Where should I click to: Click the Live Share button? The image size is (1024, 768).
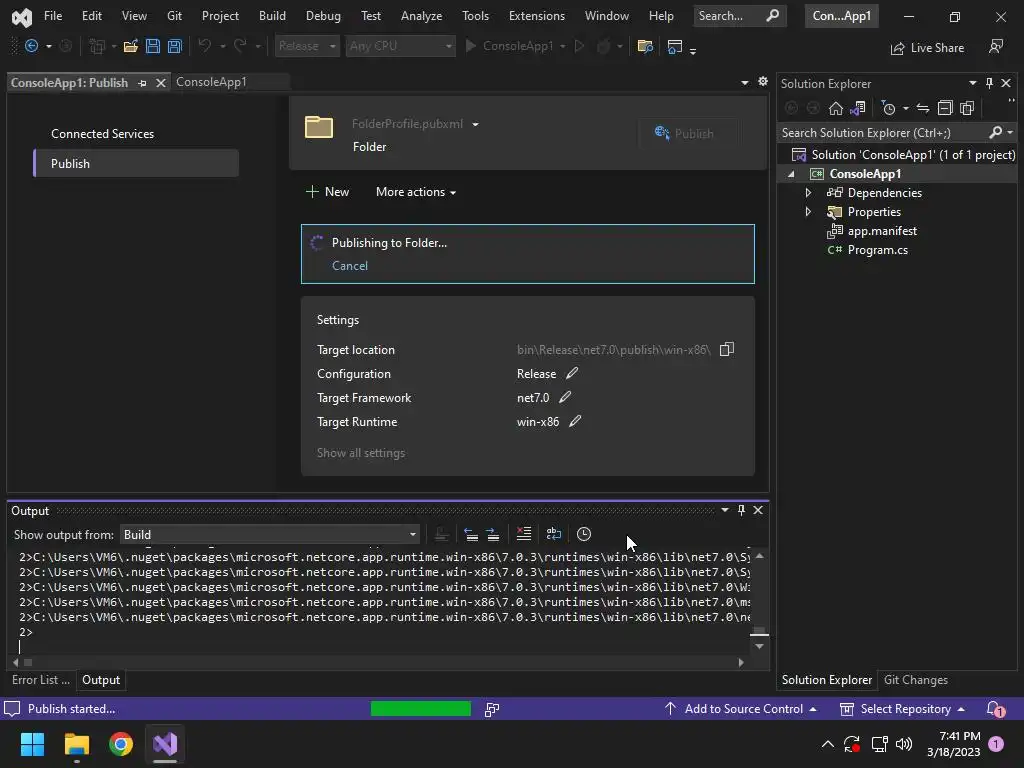pyautogui.click(x=927, y=48)
